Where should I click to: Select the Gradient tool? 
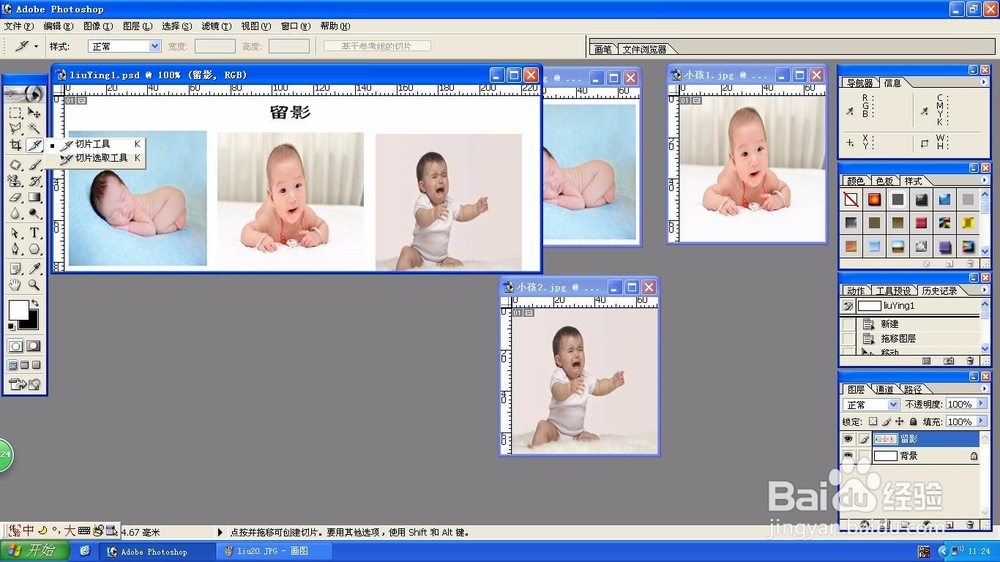point(34,197)
